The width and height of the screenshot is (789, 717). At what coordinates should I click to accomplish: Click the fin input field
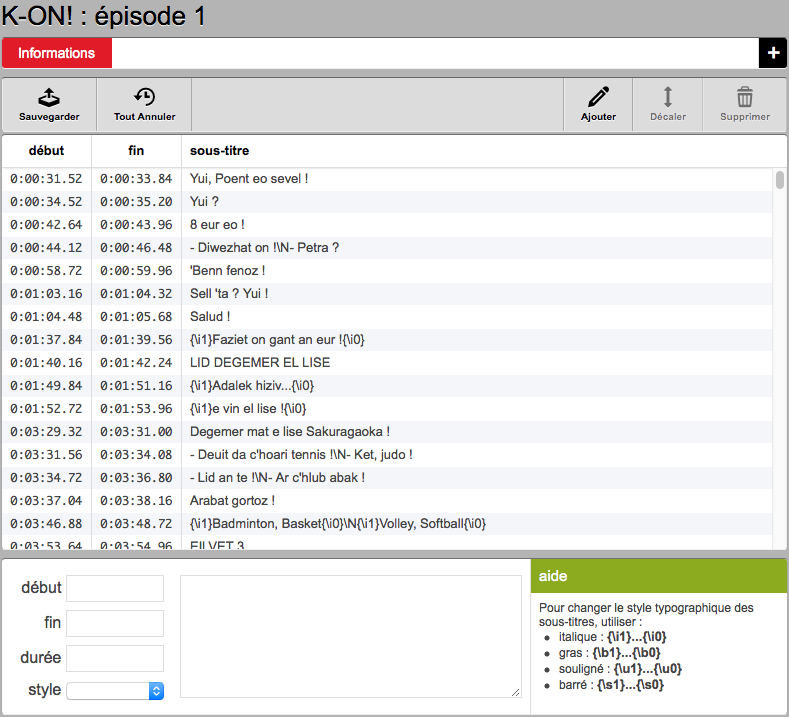pos(115,623)
